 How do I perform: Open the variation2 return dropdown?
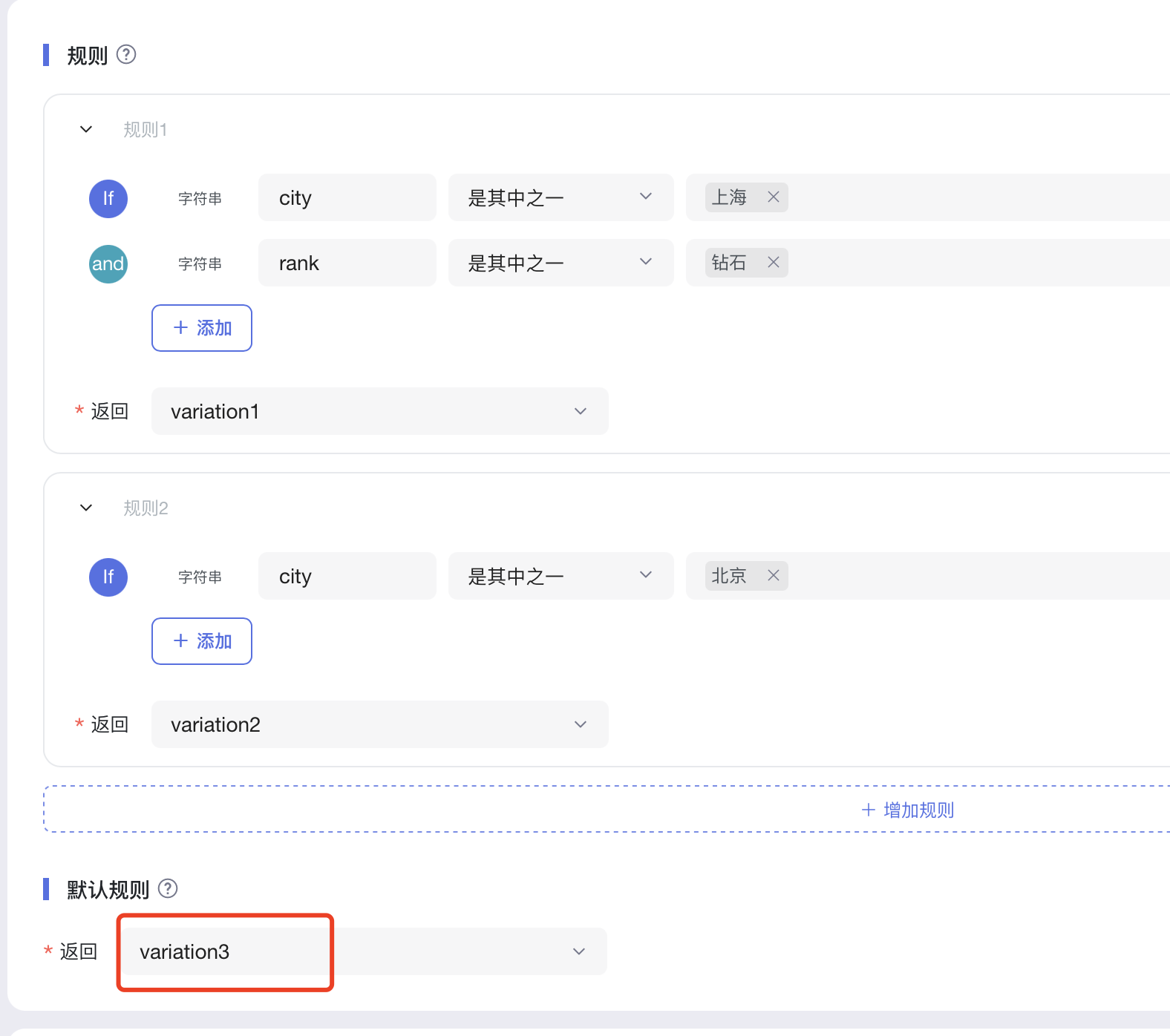[379, 724]
